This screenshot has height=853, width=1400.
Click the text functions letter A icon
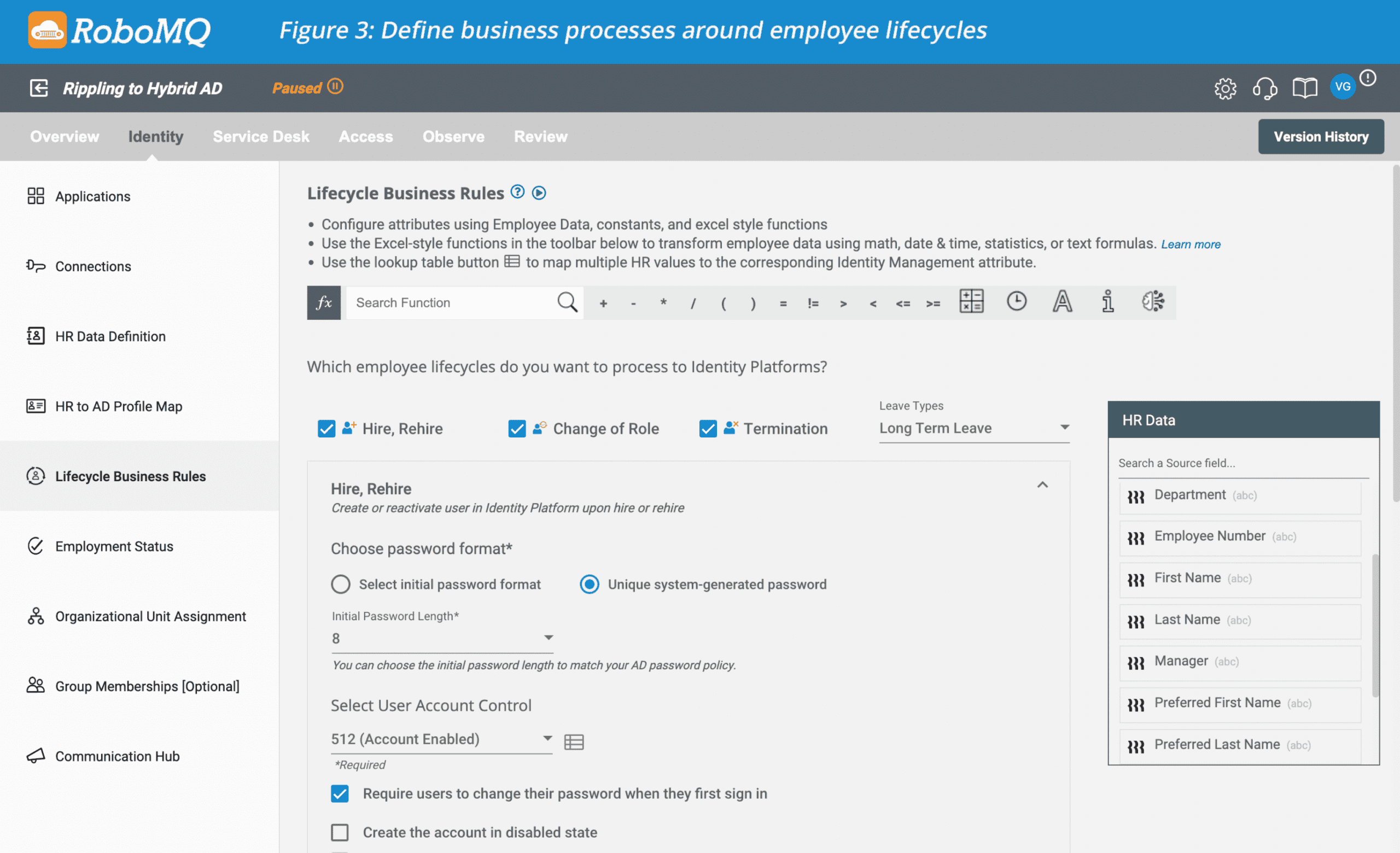tap(1062, 301)
